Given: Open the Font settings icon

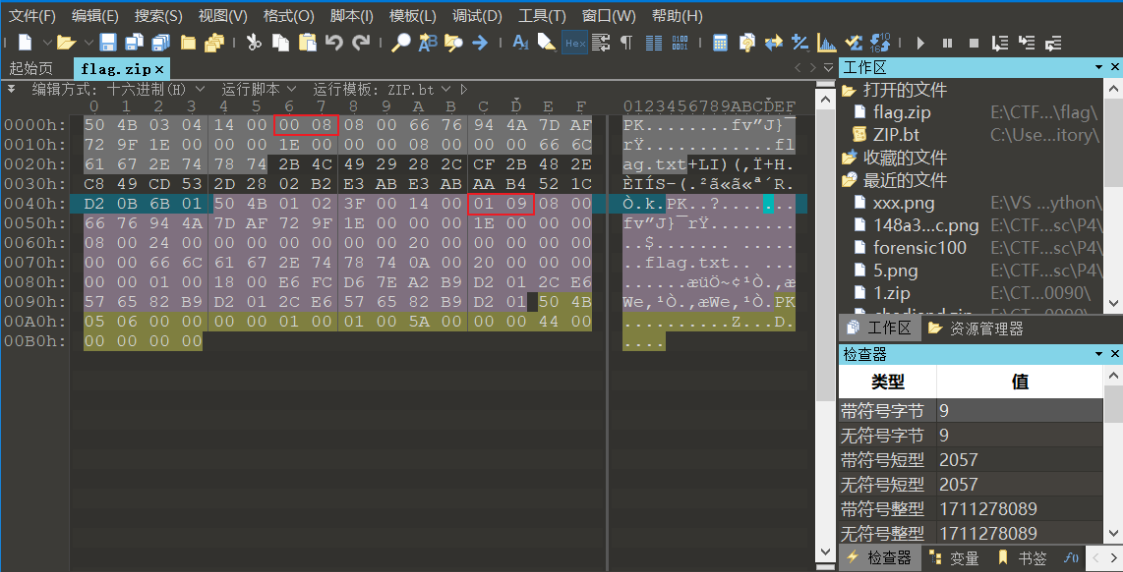Looking at the screenshot, I should [x=520, y=43].
